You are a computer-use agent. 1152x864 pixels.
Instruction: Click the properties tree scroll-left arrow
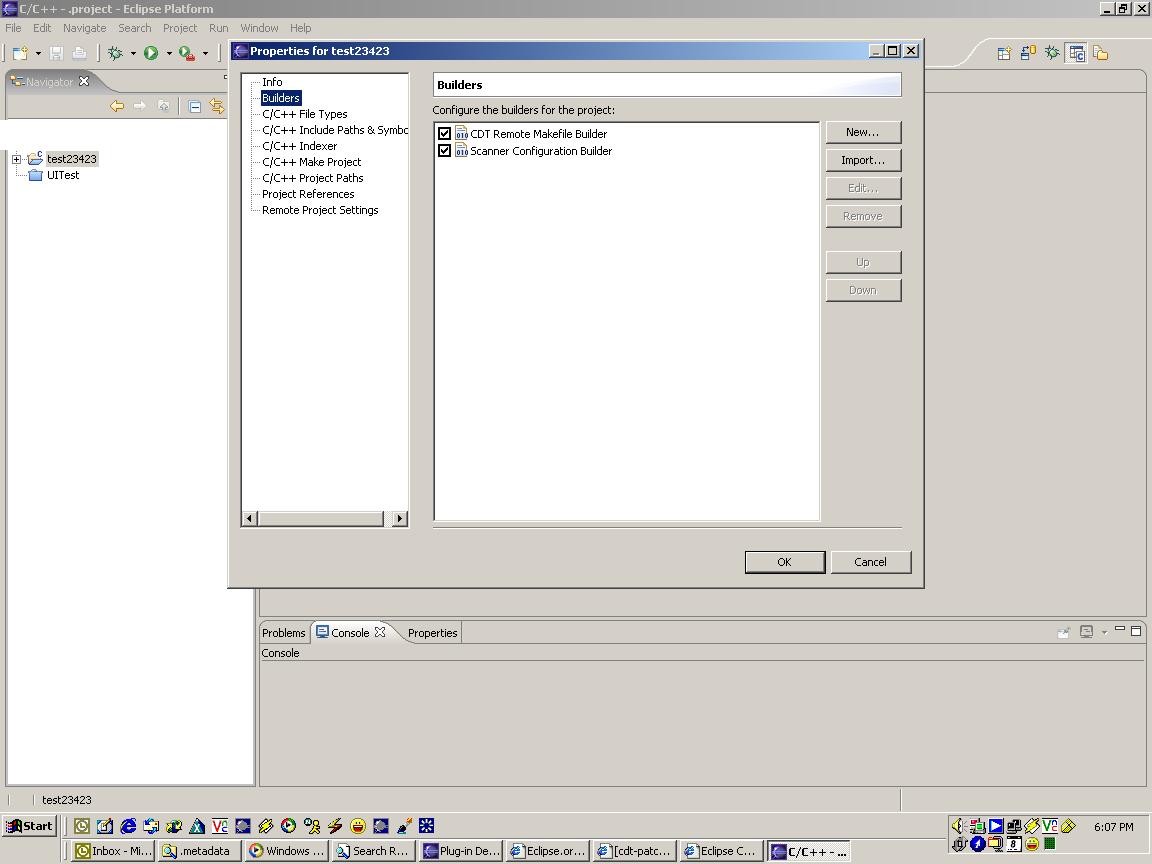tap(250, 519)
